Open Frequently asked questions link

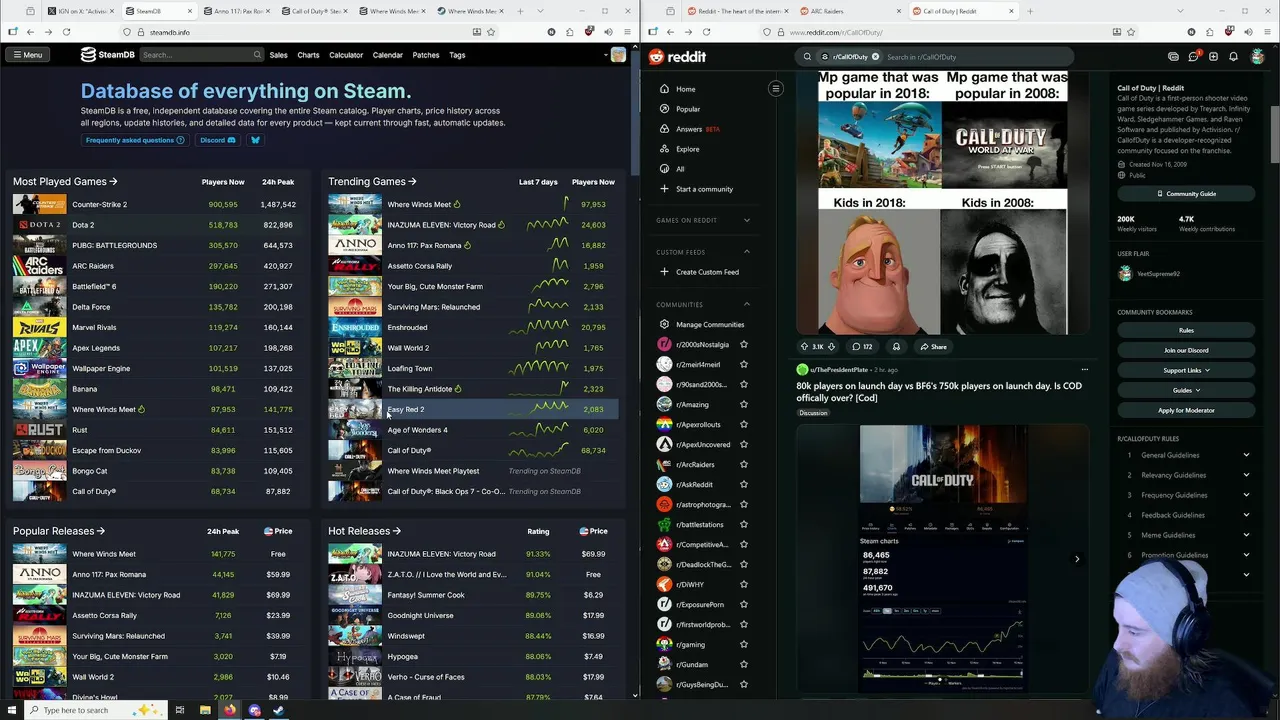[135, 140]
